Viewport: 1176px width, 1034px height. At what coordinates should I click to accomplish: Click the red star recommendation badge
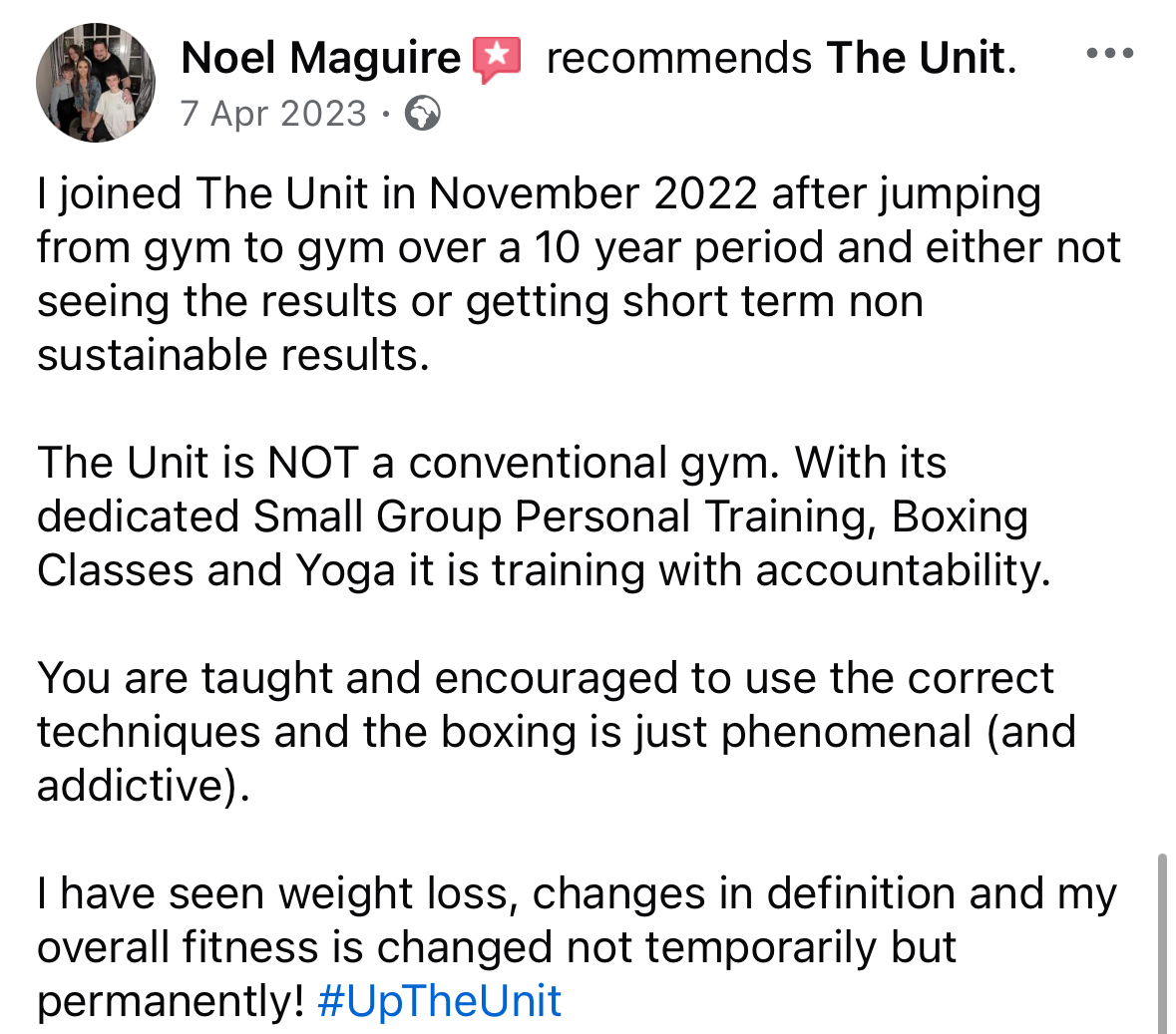coord(497,59)
